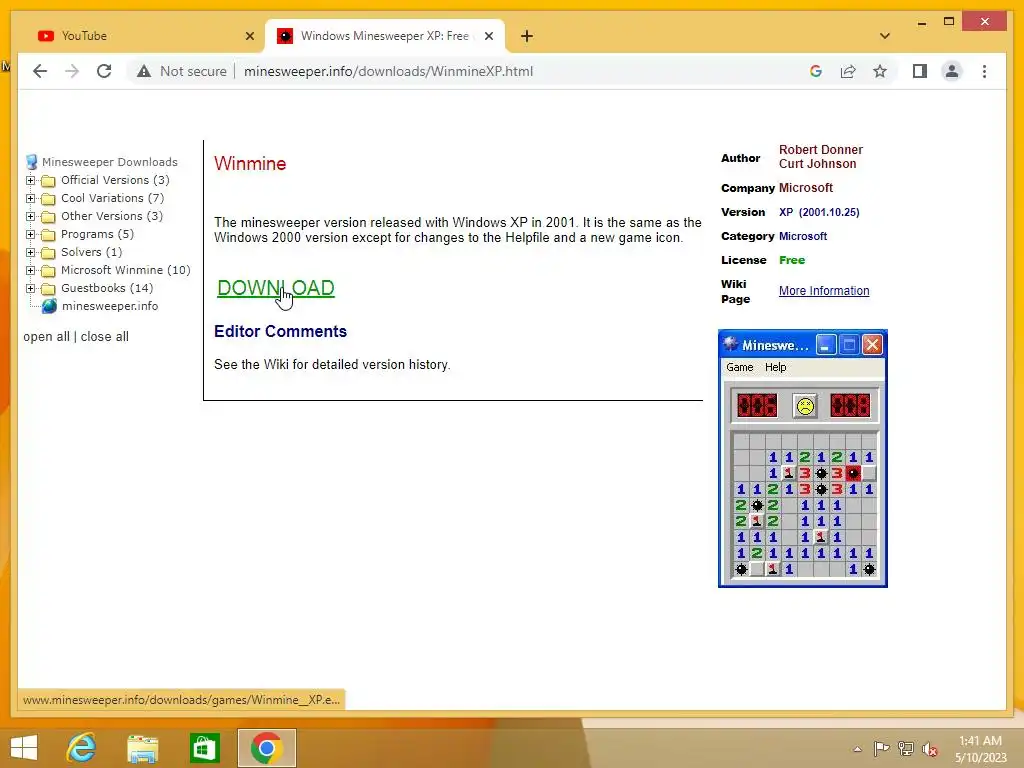
Task: Expand the Guestbooks folder
Action: (30, 287)
